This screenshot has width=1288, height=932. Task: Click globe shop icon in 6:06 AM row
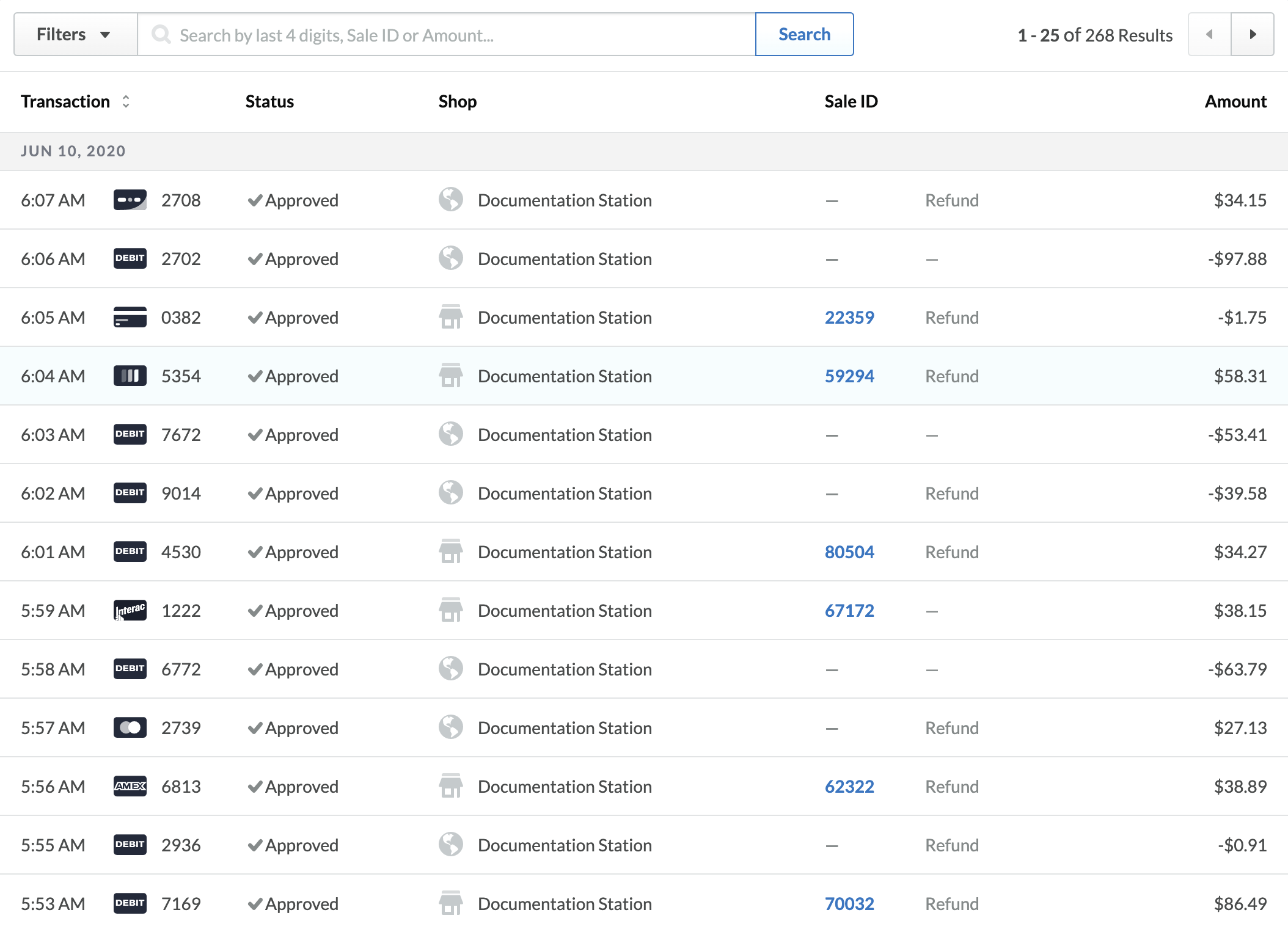click(x=451, y=258)
